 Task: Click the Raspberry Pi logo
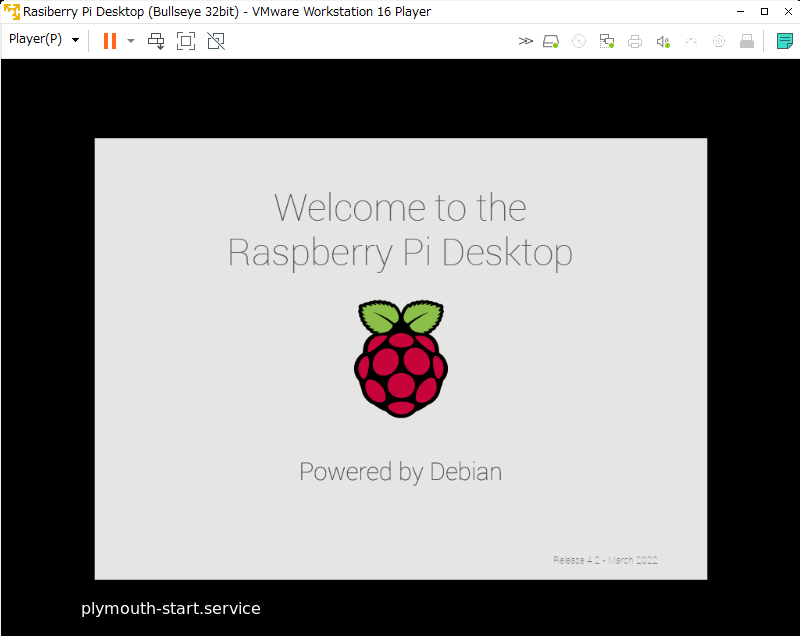click(x=401, y=359)
